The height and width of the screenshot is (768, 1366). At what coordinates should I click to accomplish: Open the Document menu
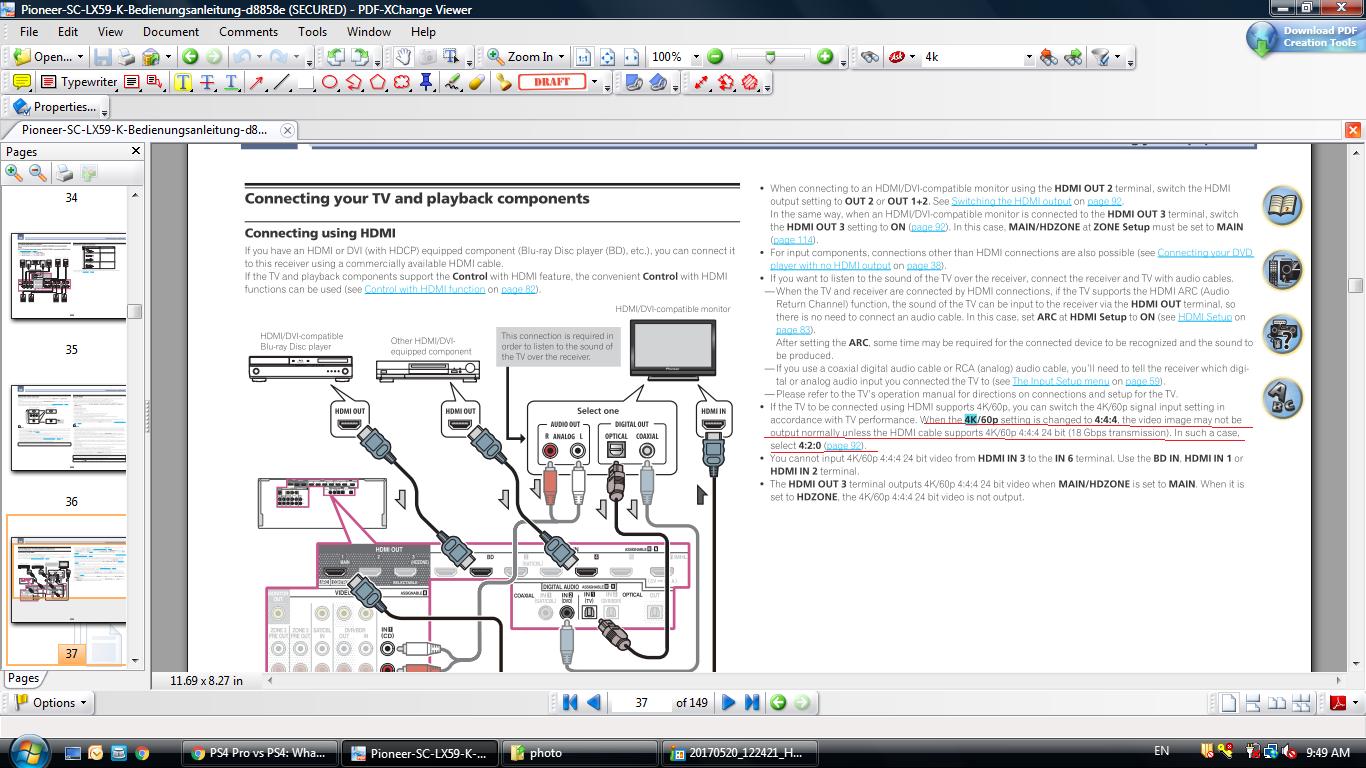pos(171,31)
